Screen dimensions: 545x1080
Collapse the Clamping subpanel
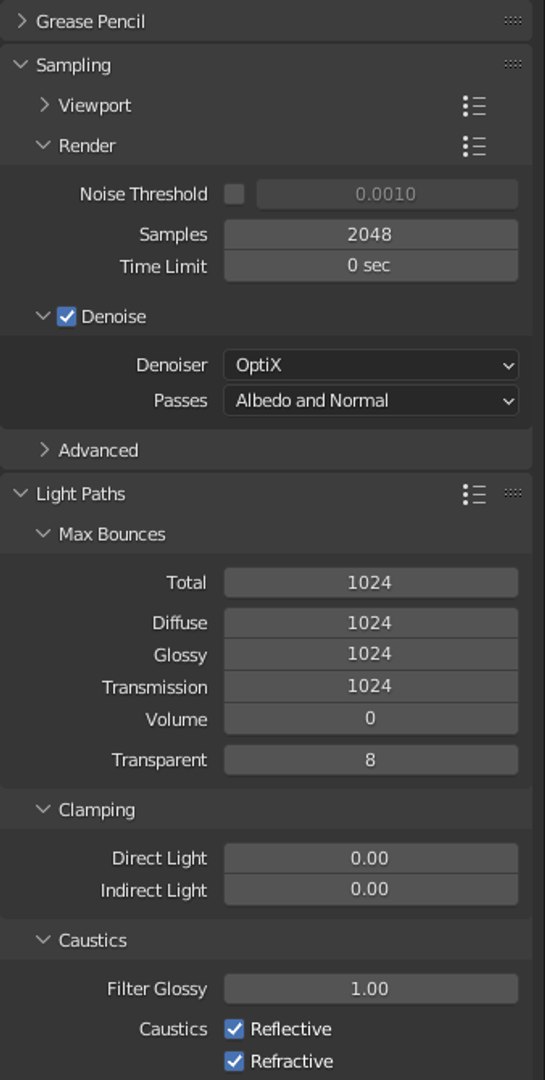(43, 809)
